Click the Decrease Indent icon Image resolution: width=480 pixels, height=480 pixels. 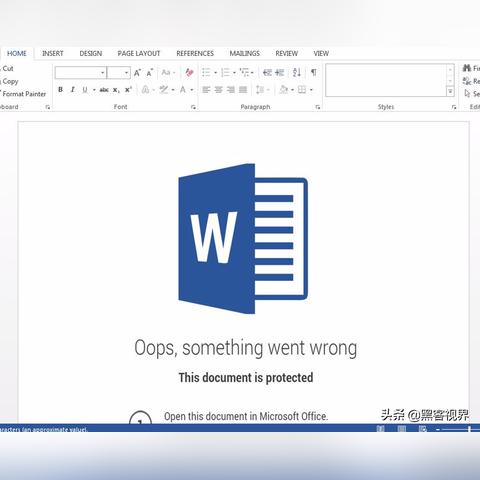click(267, 72)
